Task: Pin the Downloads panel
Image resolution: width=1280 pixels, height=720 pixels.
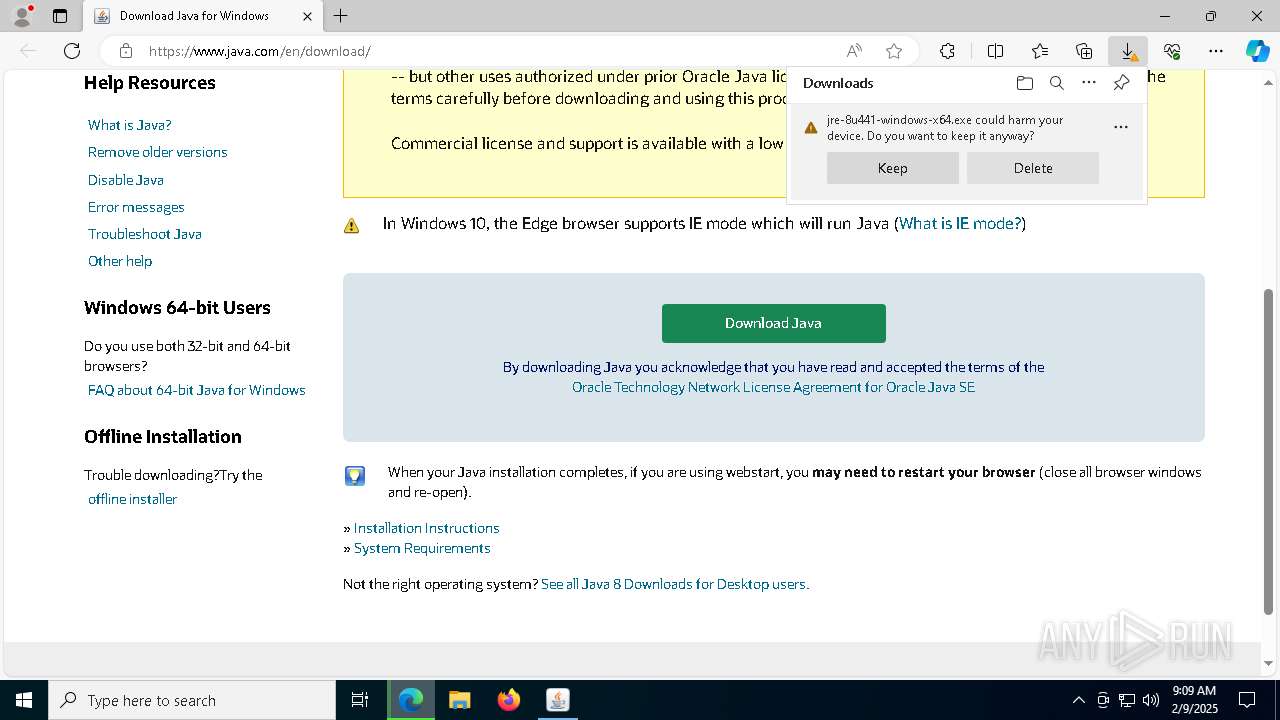Action: [x=1121, y=83]
